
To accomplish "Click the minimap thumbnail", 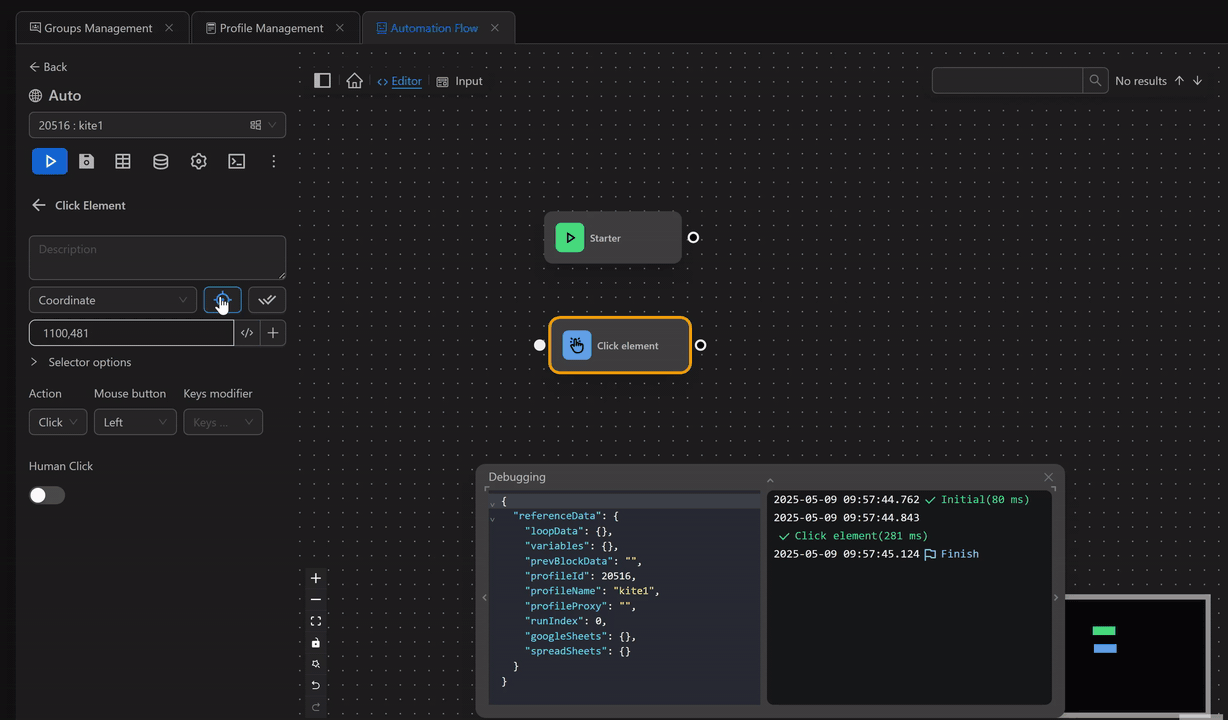I will coord(1136,654).
